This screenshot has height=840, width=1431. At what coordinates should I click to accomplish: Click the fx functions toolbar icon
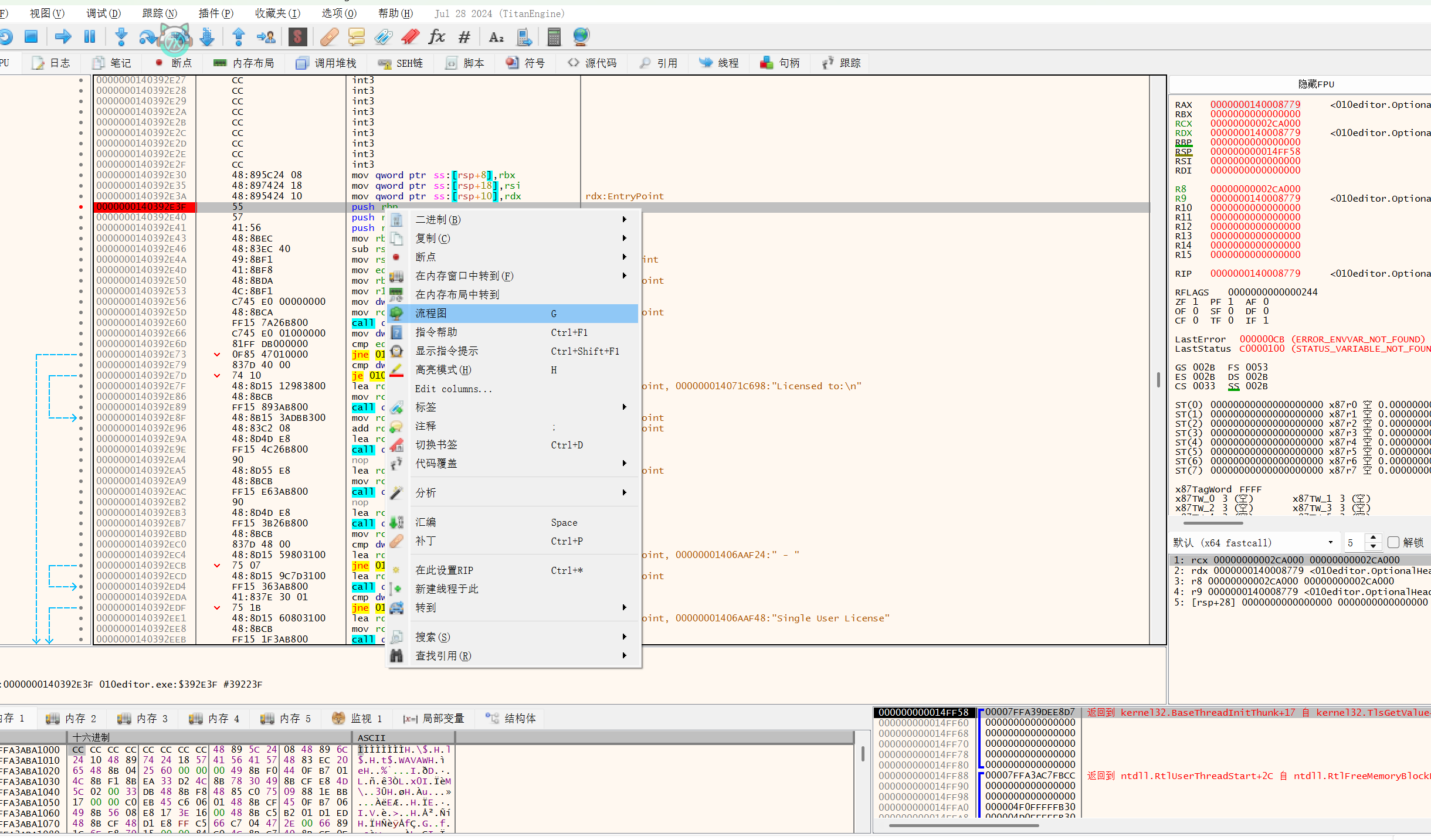click(x=436, y=37)
